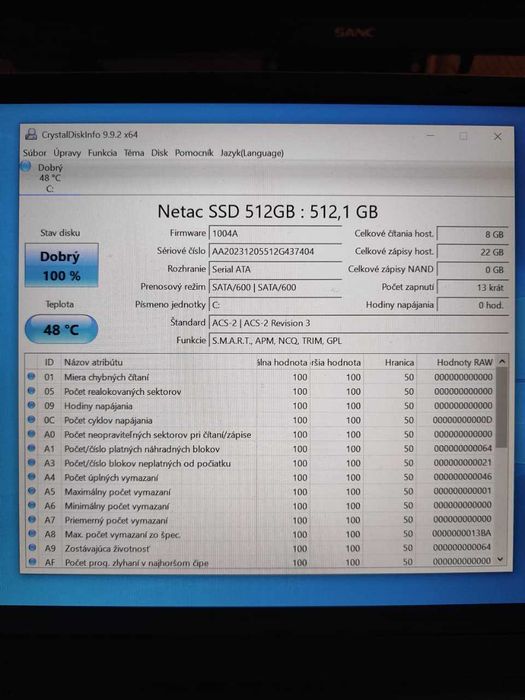525x700 pixels.
Task: Click the 8 GB total host reads field
Action: point(472,234)
